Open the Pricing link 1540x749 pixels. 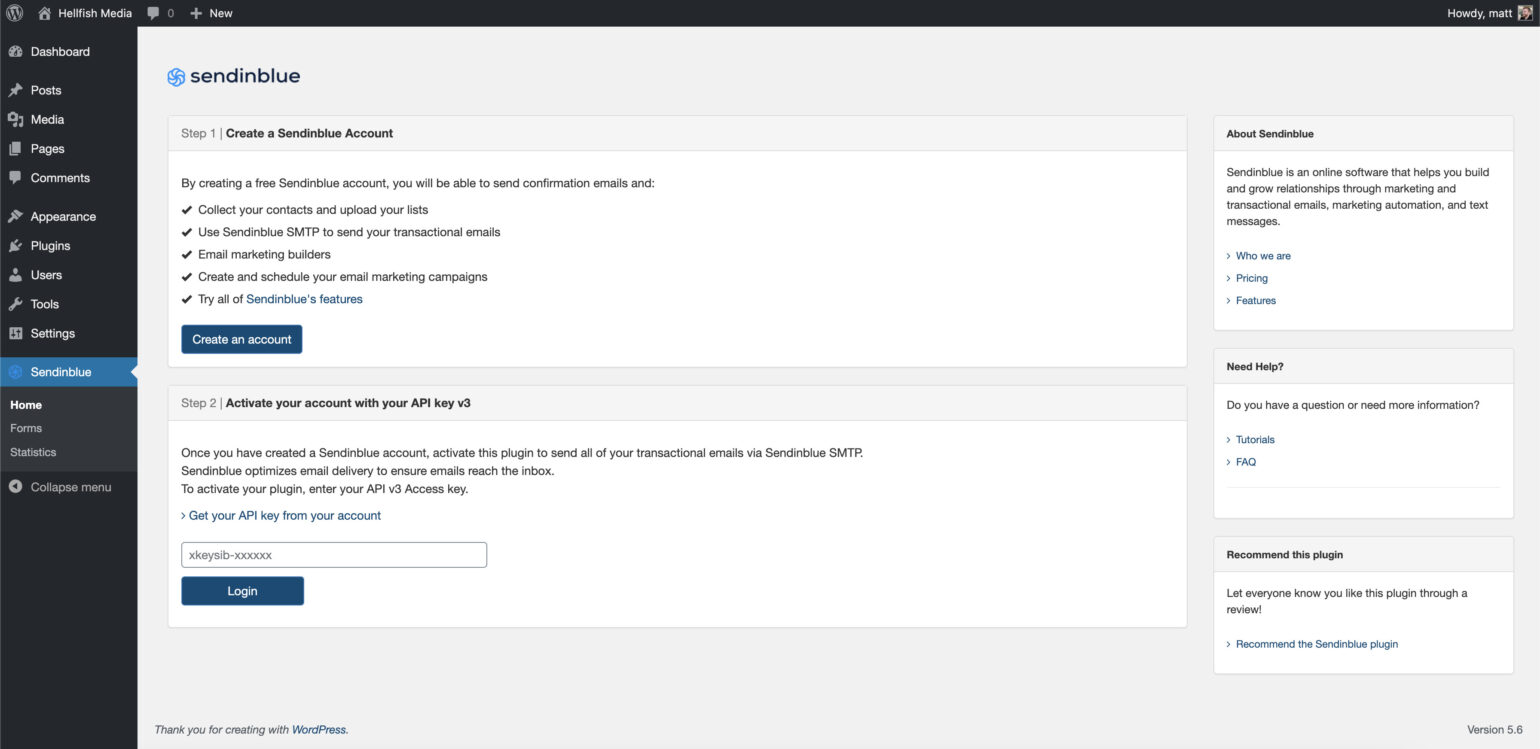pos(1252,278)
